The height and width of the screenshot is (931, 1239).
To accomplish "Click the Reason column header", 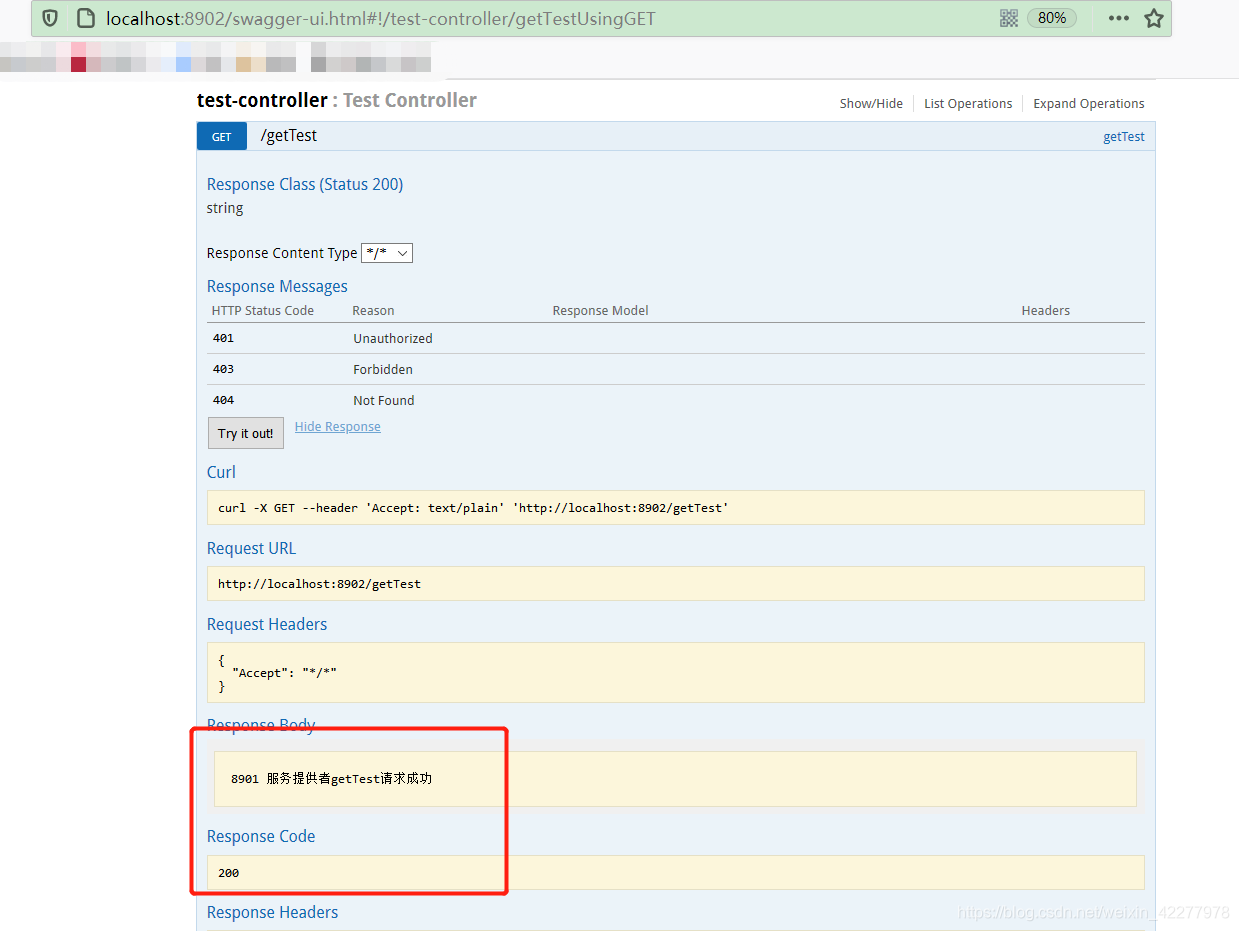I will pos(373,311).
